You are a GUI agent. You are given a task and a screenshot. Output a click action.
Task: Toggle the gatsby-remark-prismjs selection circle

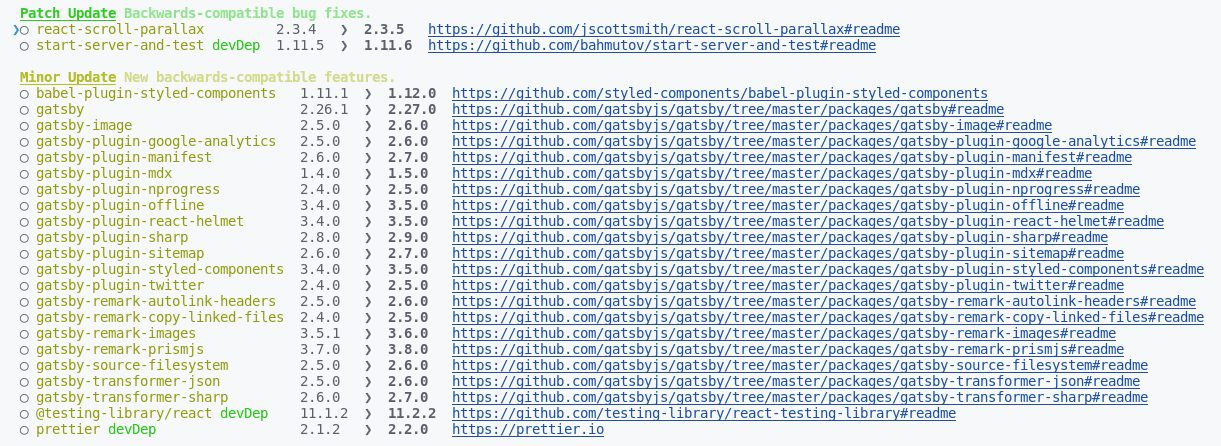(x=24, y=350)
